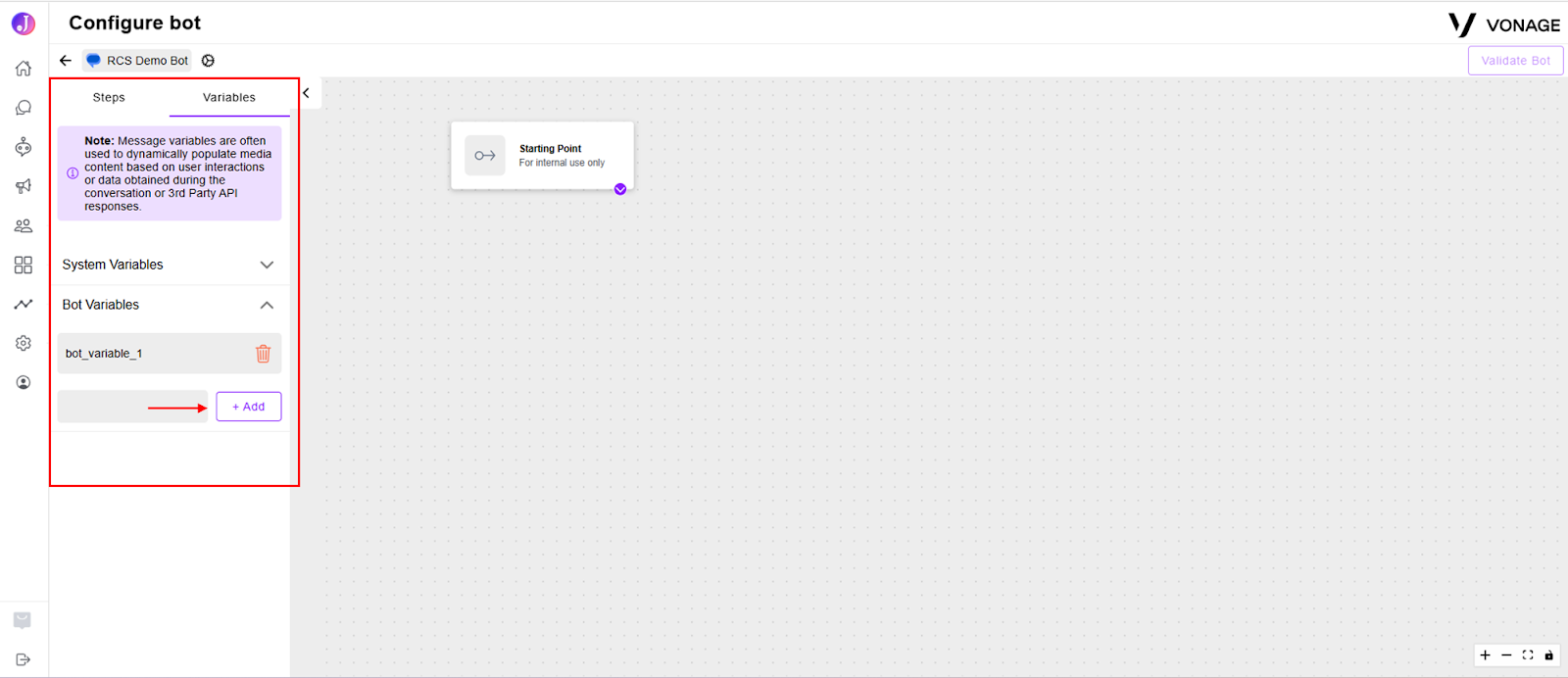Focus the new bot variable input field

point(132,407)
